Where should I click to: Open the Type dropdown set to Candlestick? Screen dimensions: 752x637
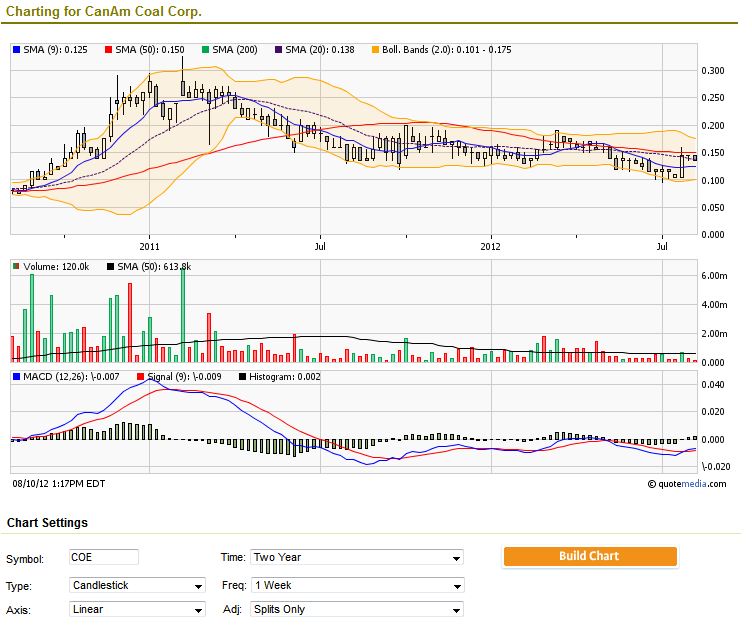click(x=137, y=585)
